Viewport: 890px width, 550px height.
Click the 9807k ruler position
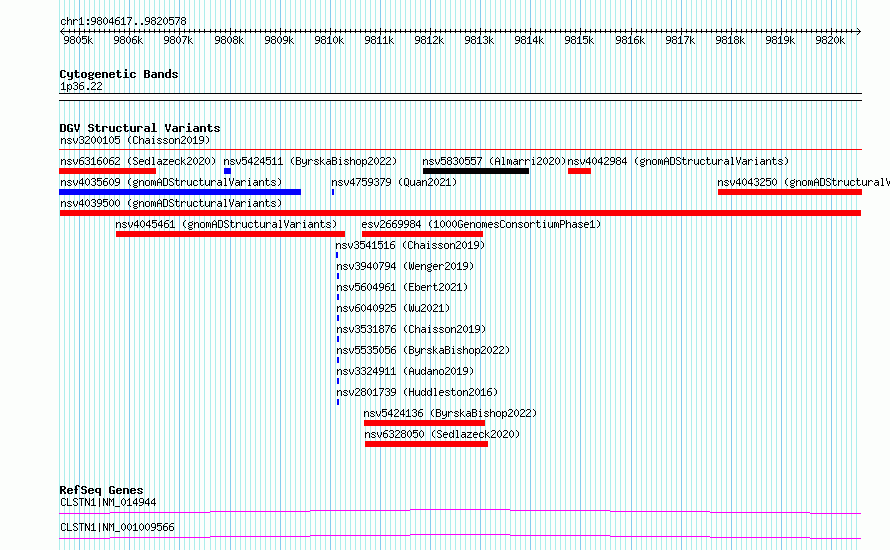coord(178,40)
